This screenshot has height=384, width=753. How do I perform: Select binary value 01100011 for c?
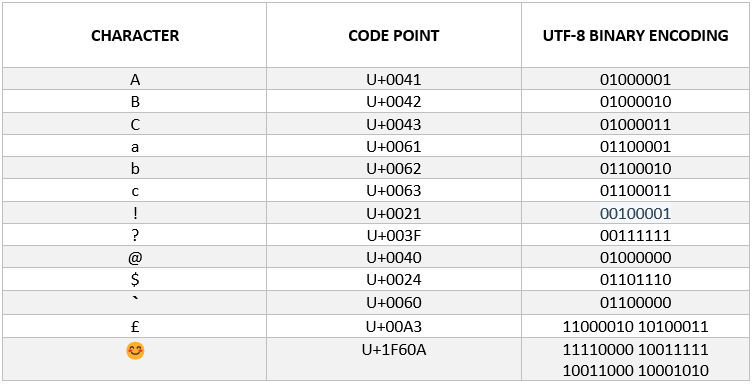coord(635,191)
